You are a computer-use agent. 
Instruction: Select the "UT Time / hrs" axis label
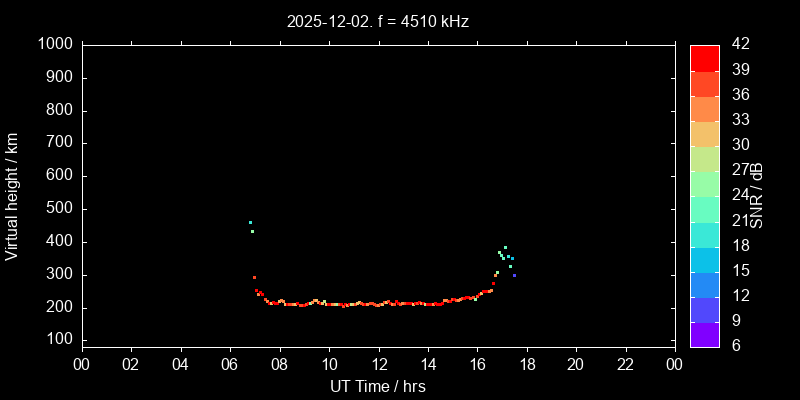click(378, 386)
